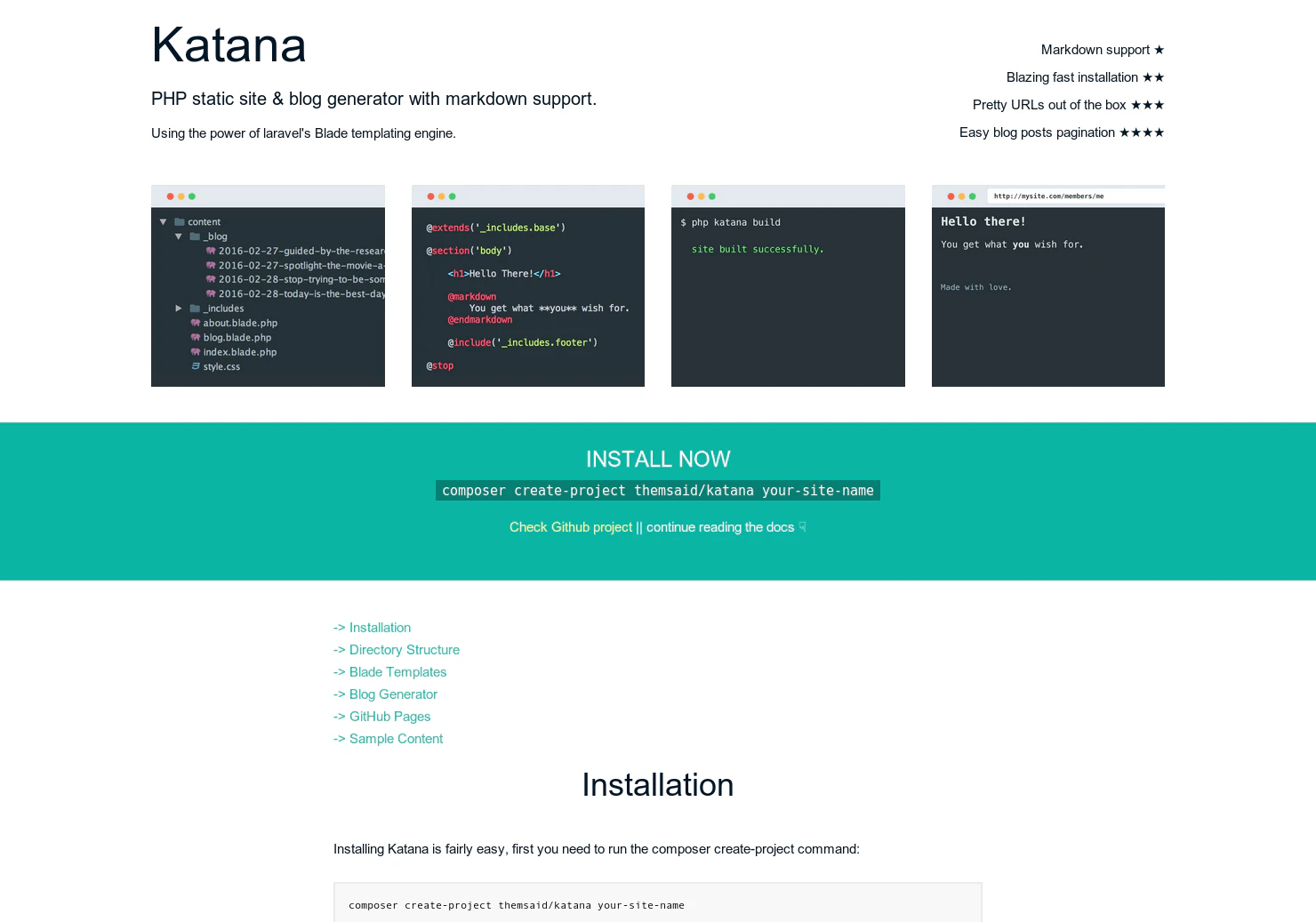1316x922 pixels.
Task: Click the continue reading the docs link
Action: (720, 527)
